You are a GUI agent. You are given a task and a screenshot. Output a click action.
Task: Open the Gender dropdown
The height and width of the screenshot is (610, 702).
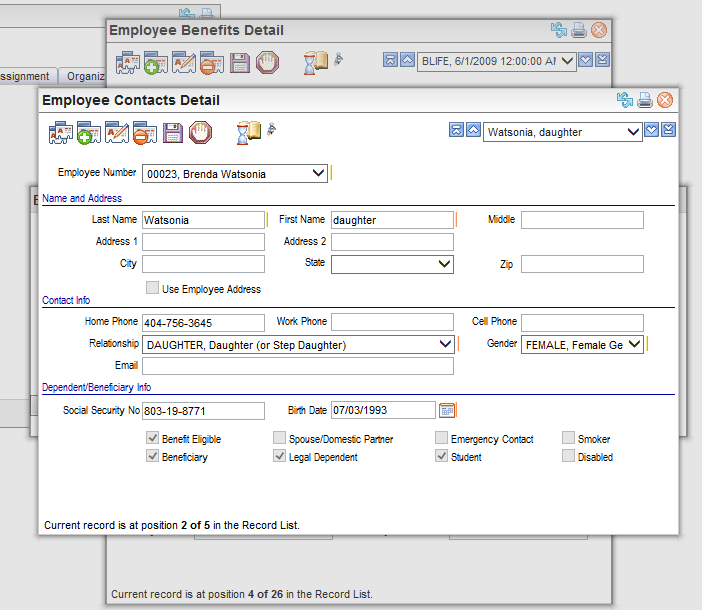click(x=582, y=345)
